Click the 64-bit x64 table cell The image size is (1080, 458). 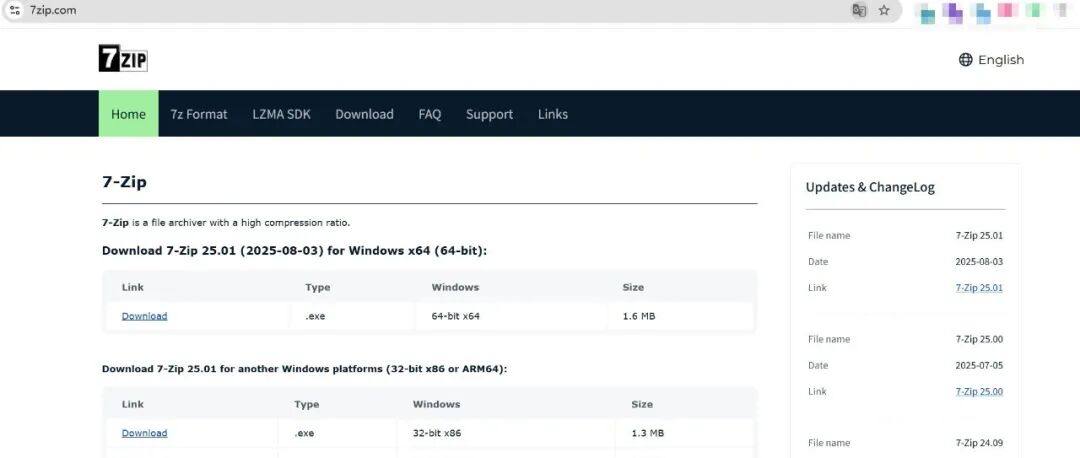[455, 316]
